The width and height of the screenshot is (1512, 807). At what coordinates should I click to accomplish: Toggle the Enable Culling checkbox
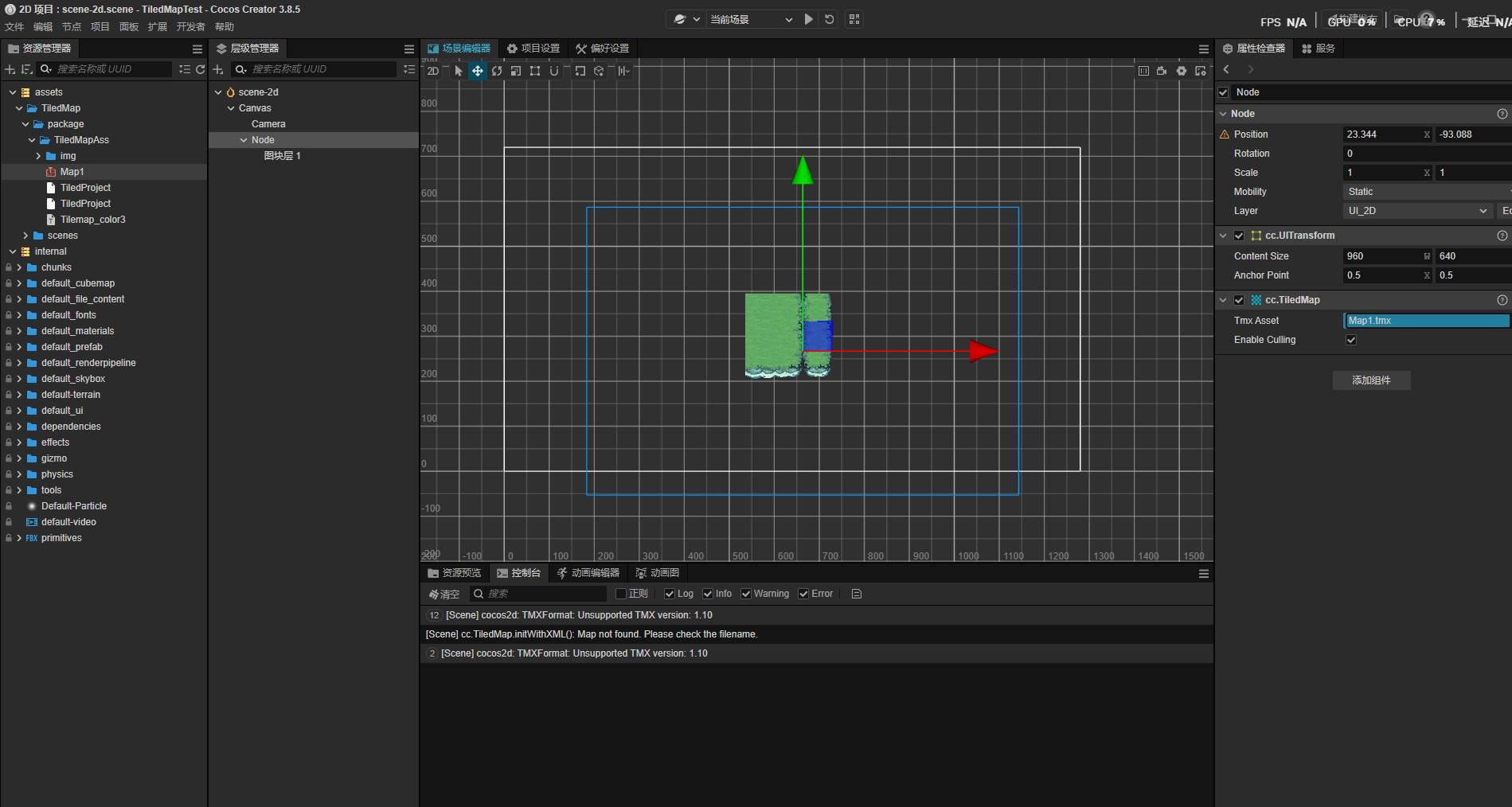(x=1351, y=340)
